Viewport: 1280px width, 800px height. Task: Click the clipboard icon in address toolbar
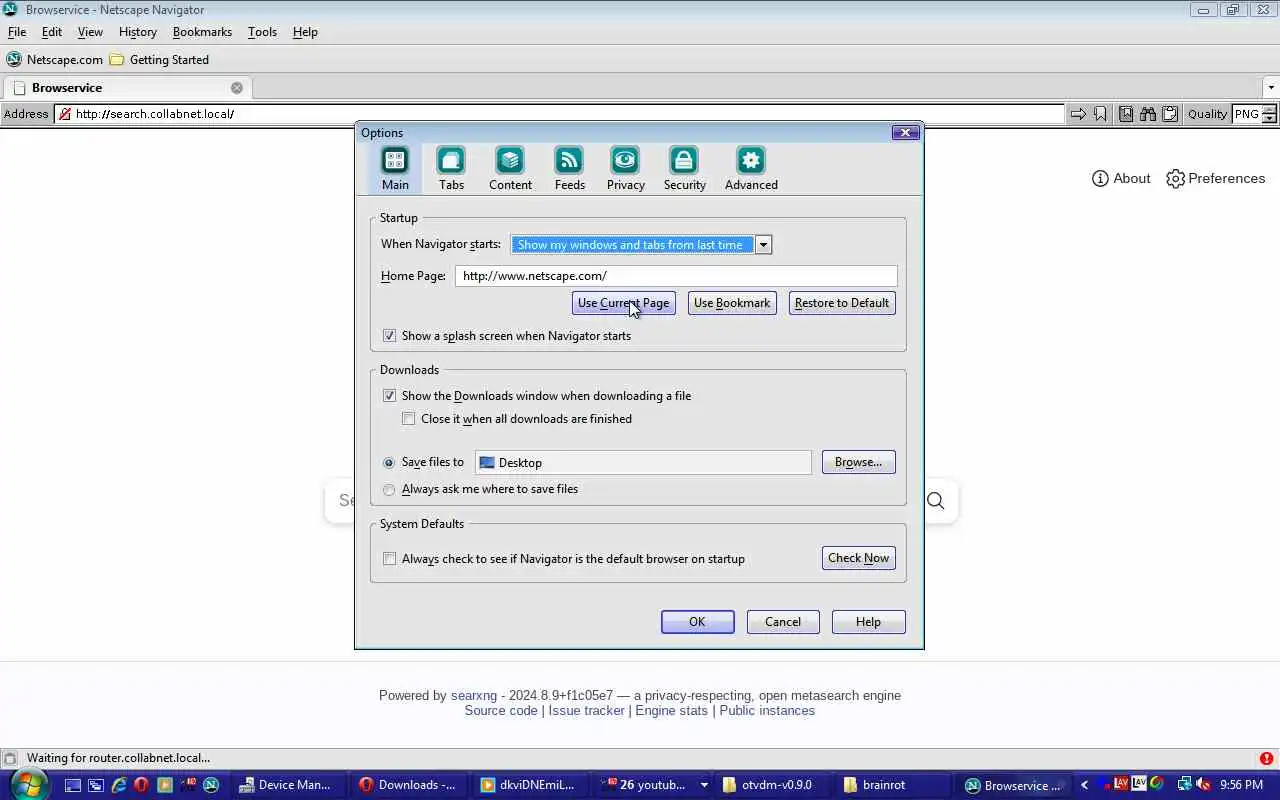coord(1170,114)
